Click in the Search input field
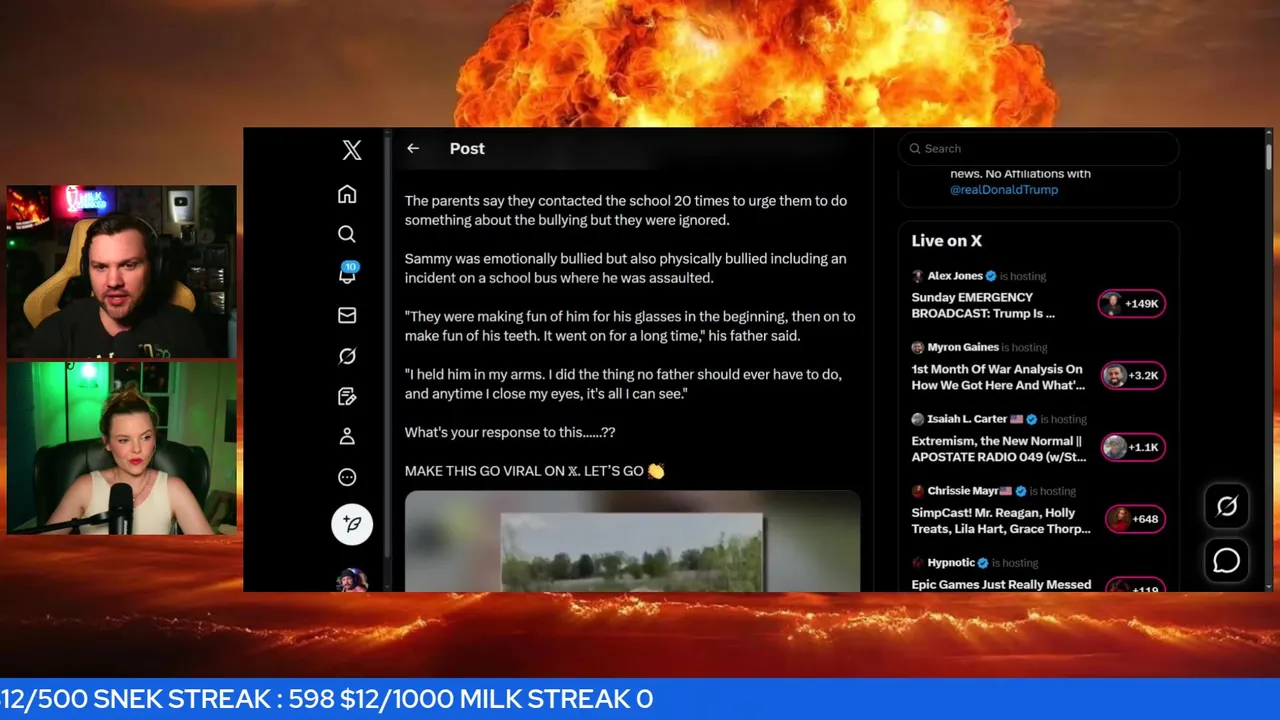The width and height of the screenshot is (1280, 720). (1038, 149)
